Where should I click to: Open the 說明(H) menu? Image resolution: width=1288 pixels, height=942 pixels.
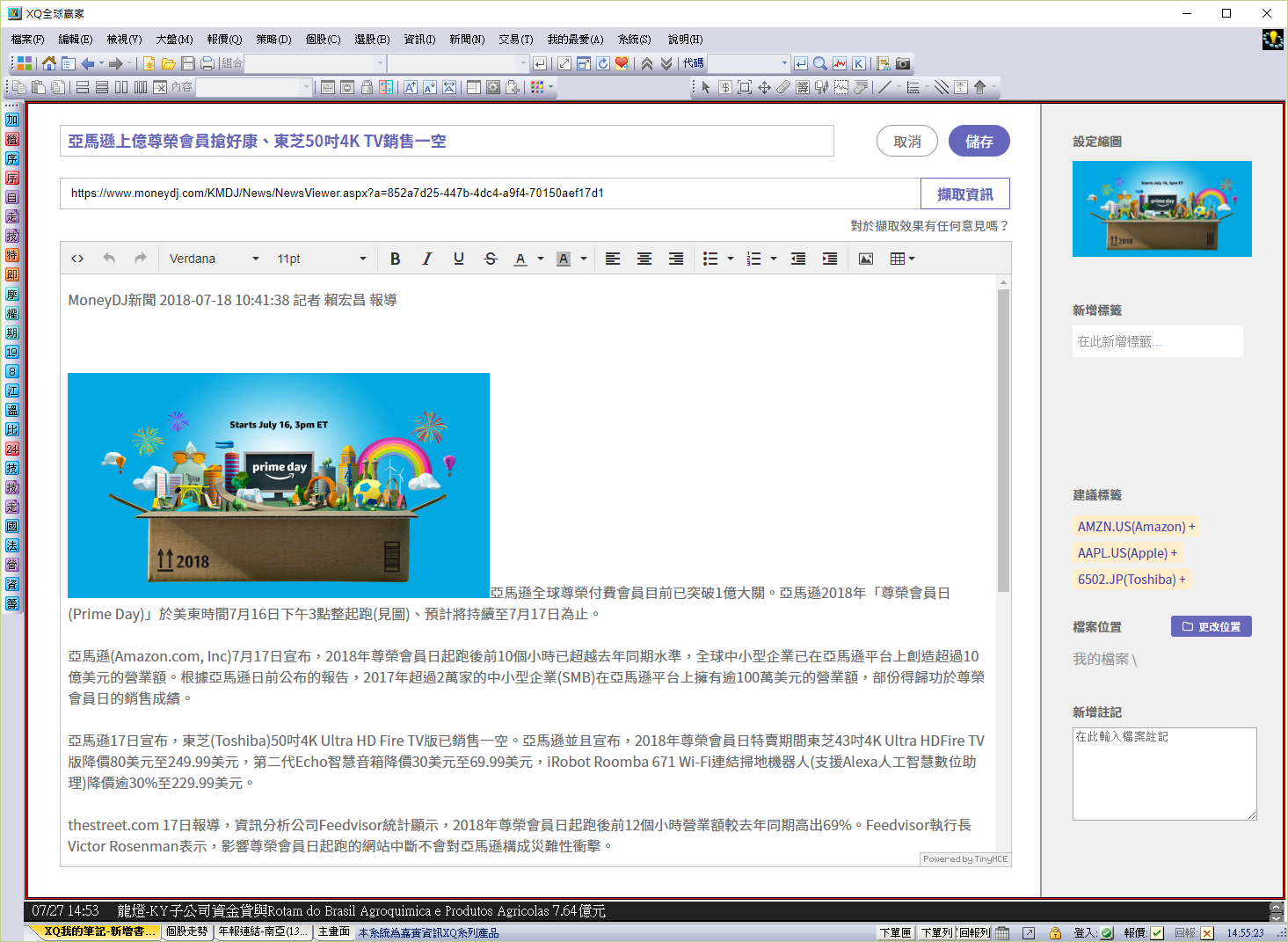(685, 40)
